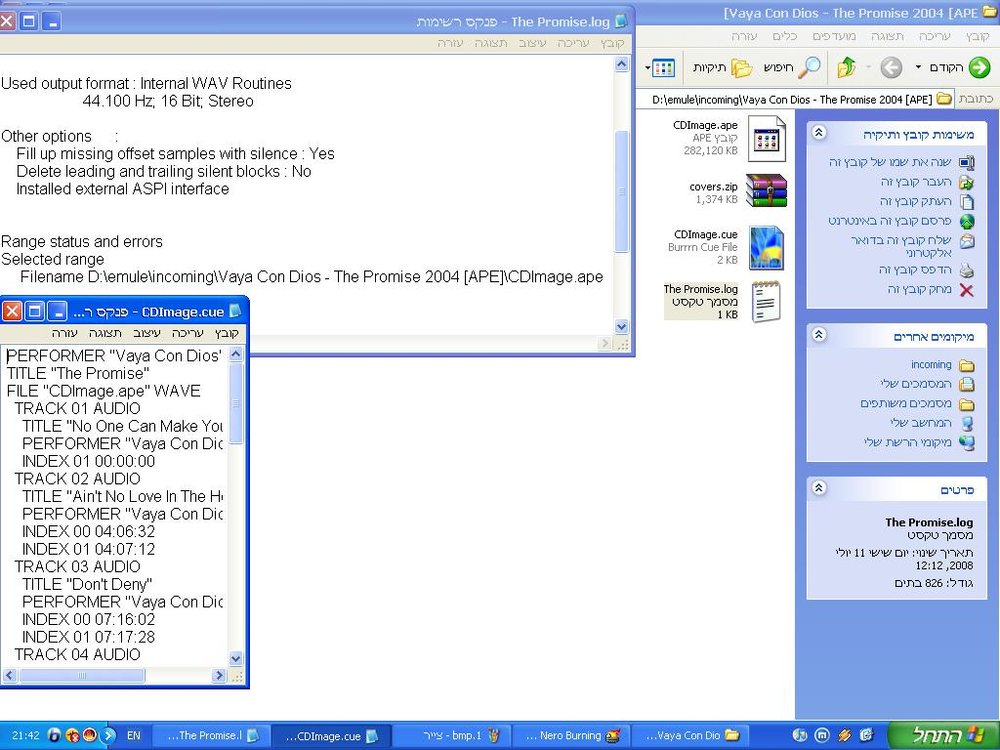Click the green Up folder arrow icon
The width and height of the screenshot is (1000, 750).
pos(846,67)
